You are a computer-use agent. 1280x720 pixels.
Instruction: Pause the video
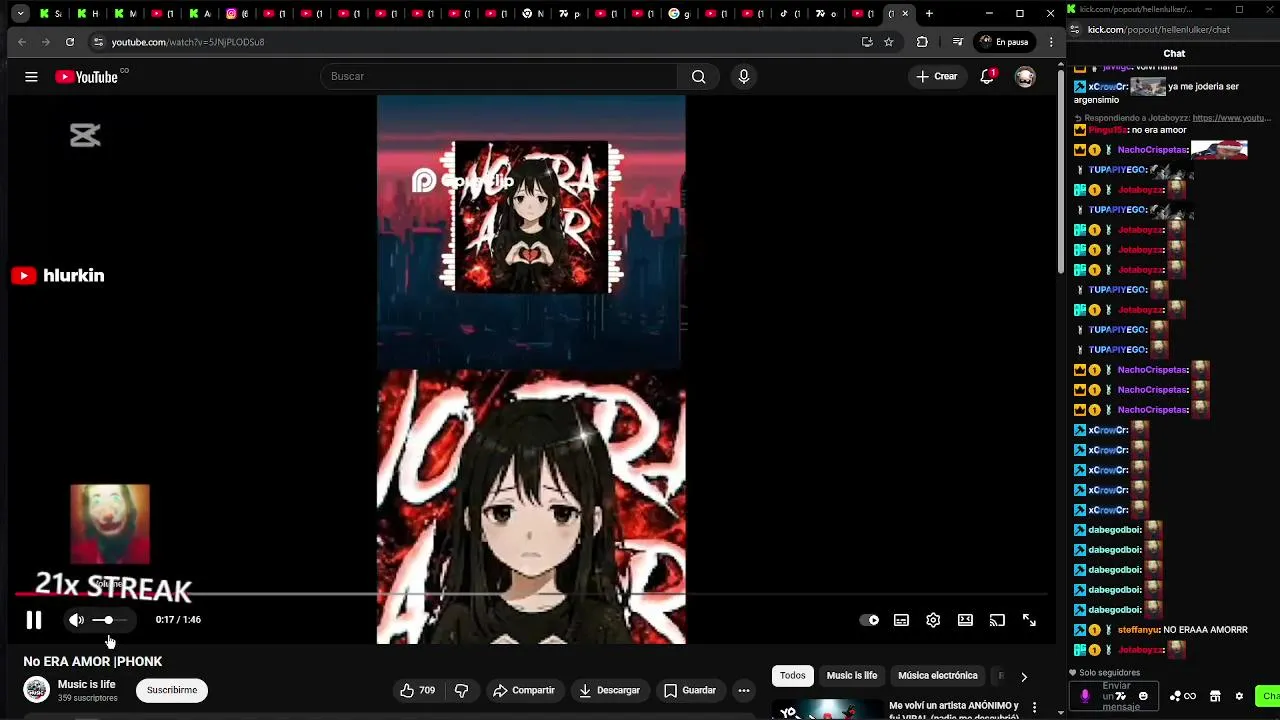coord(34,620)
